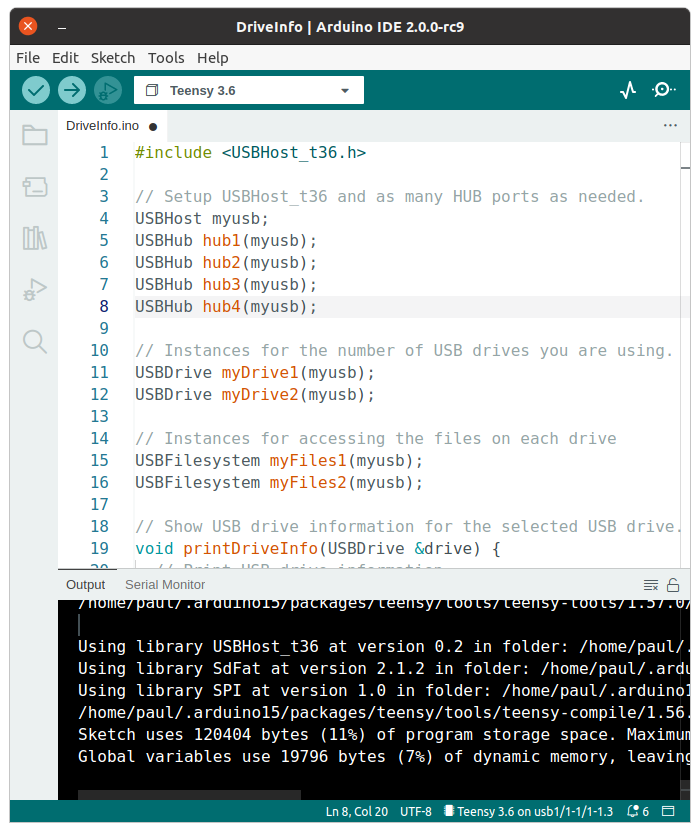The width and height of the screenshot is (700, 832).
Task: Switch to the Output tab
Action: (x=85, y=585)
